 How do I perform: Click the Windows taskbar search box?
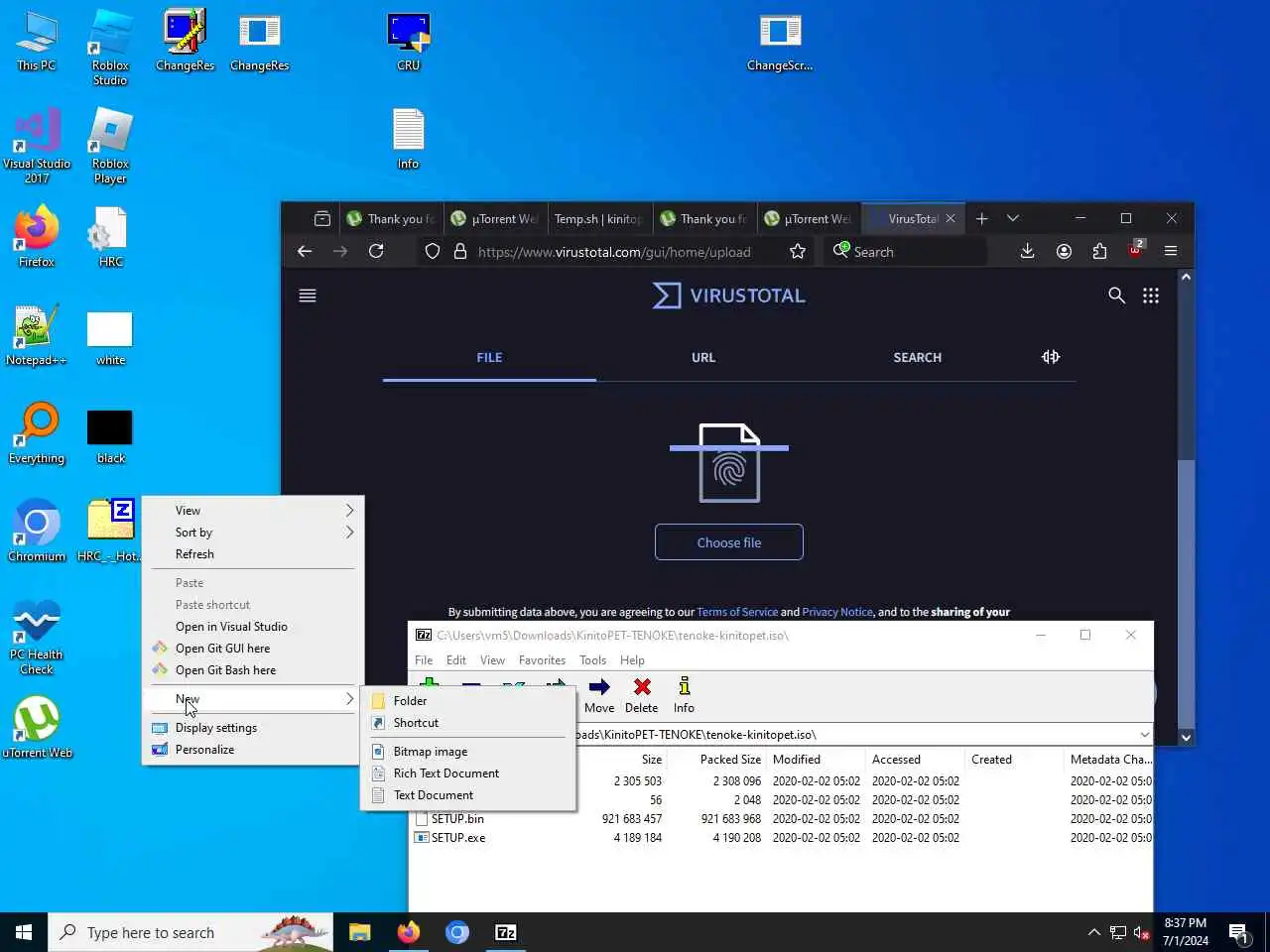(190, 932)
